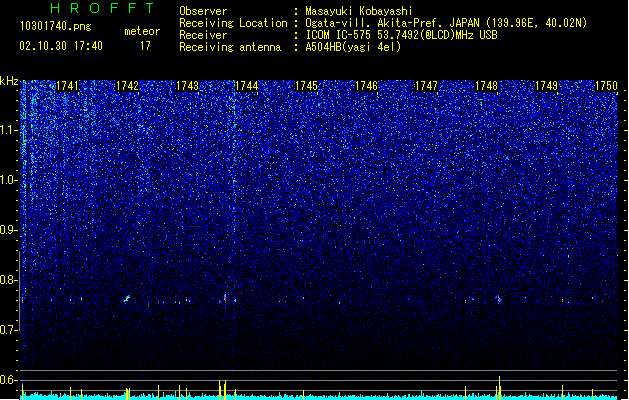The height and width of the screenshot is (400, 629).
Task: Click the 1749 time marker
Action: (x=546, y=86)
